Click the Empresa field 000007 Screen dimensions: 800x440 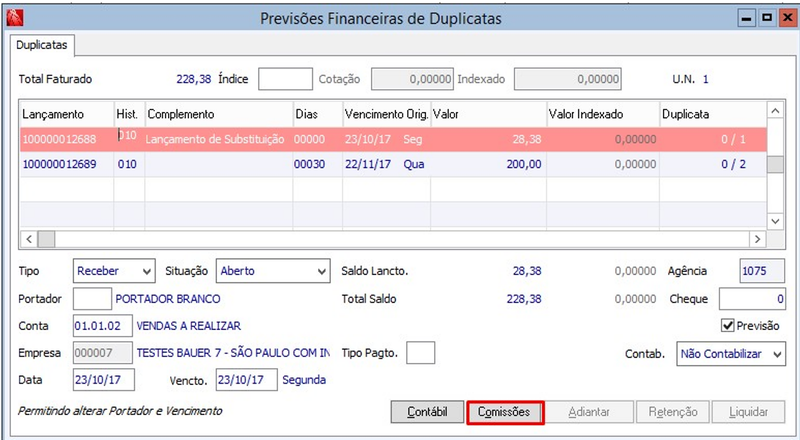[103, 353]
